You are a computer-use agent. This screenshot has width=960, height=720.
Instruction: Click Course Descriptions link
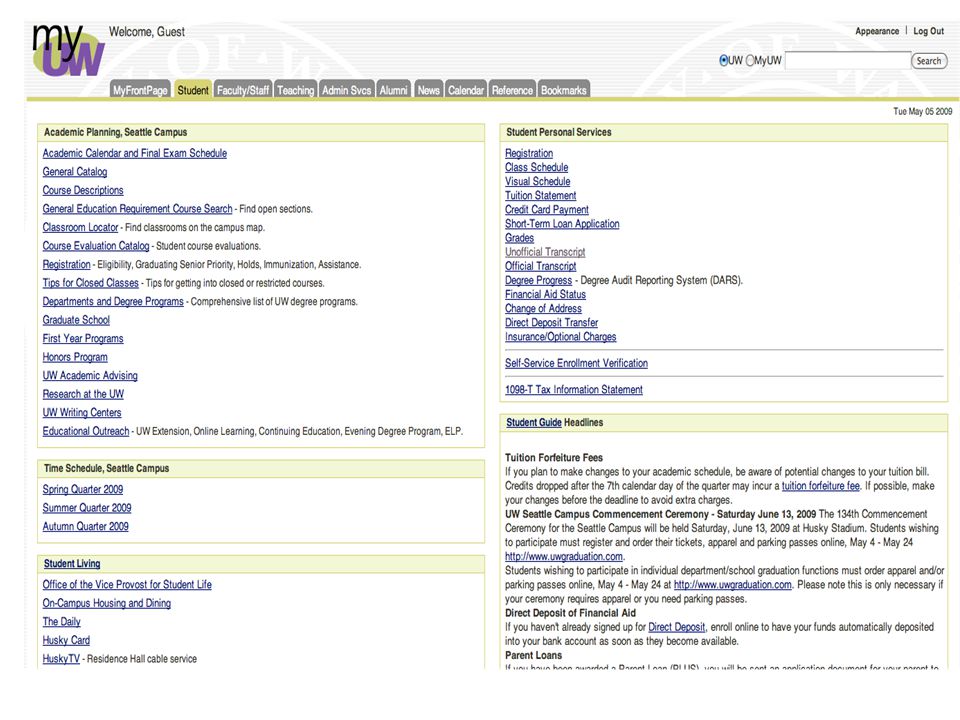[x=83, y=190]
